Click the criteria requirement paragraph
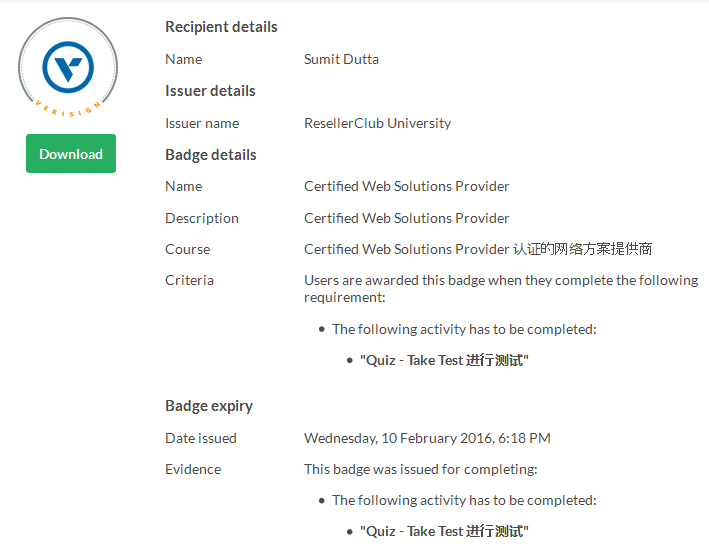This screenshot has width=709, height=558. [x=500, y=288]
